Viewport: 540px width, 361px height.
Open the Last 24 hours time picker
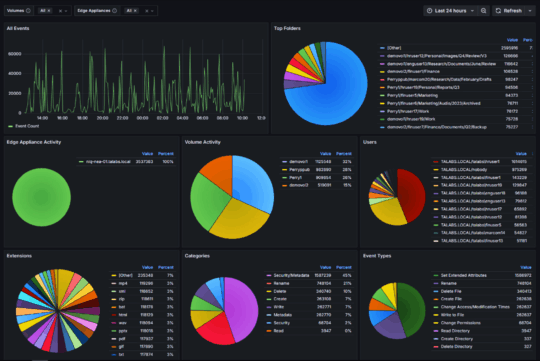coord(450,11)
